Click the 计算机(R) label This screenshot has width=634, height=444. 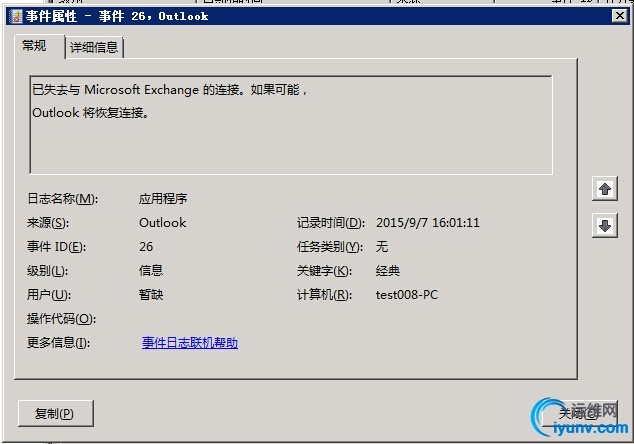pos(324,295)
